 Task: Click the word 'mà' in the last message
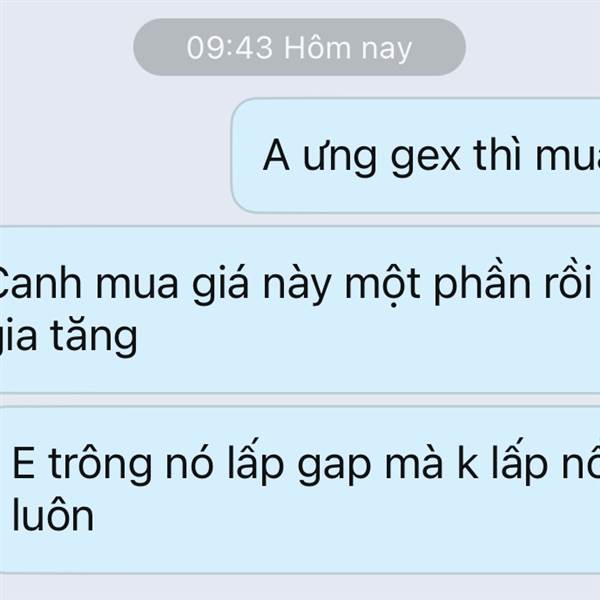click(x=414, y=462)
